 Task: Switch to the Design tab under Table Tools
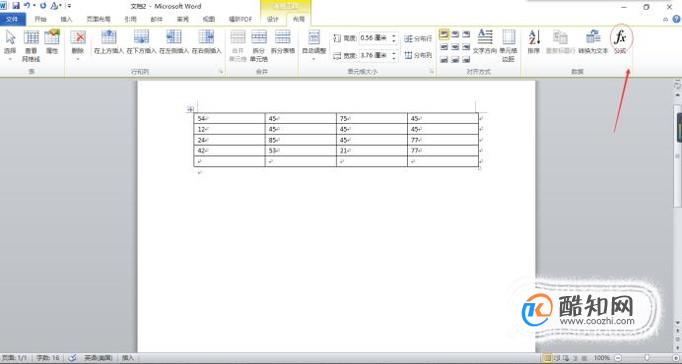click(x=273, y=19)
